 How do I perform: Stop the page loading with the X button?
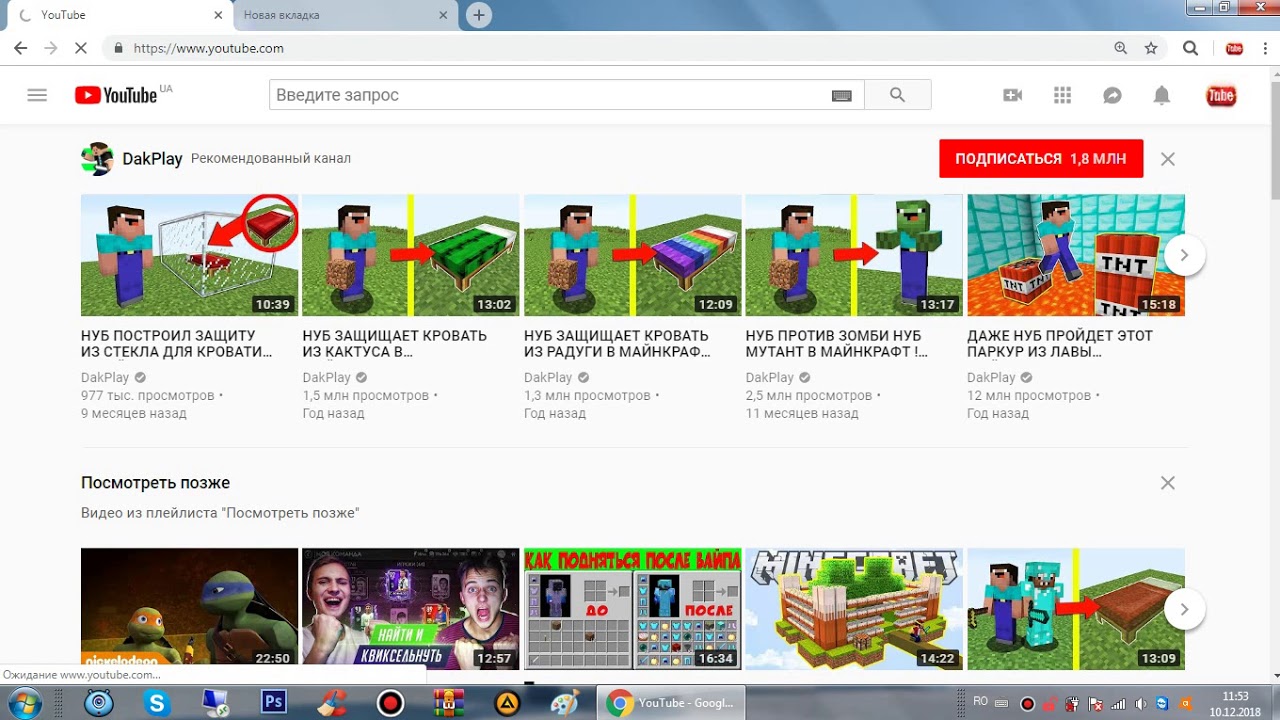click(x=80, y=48)
